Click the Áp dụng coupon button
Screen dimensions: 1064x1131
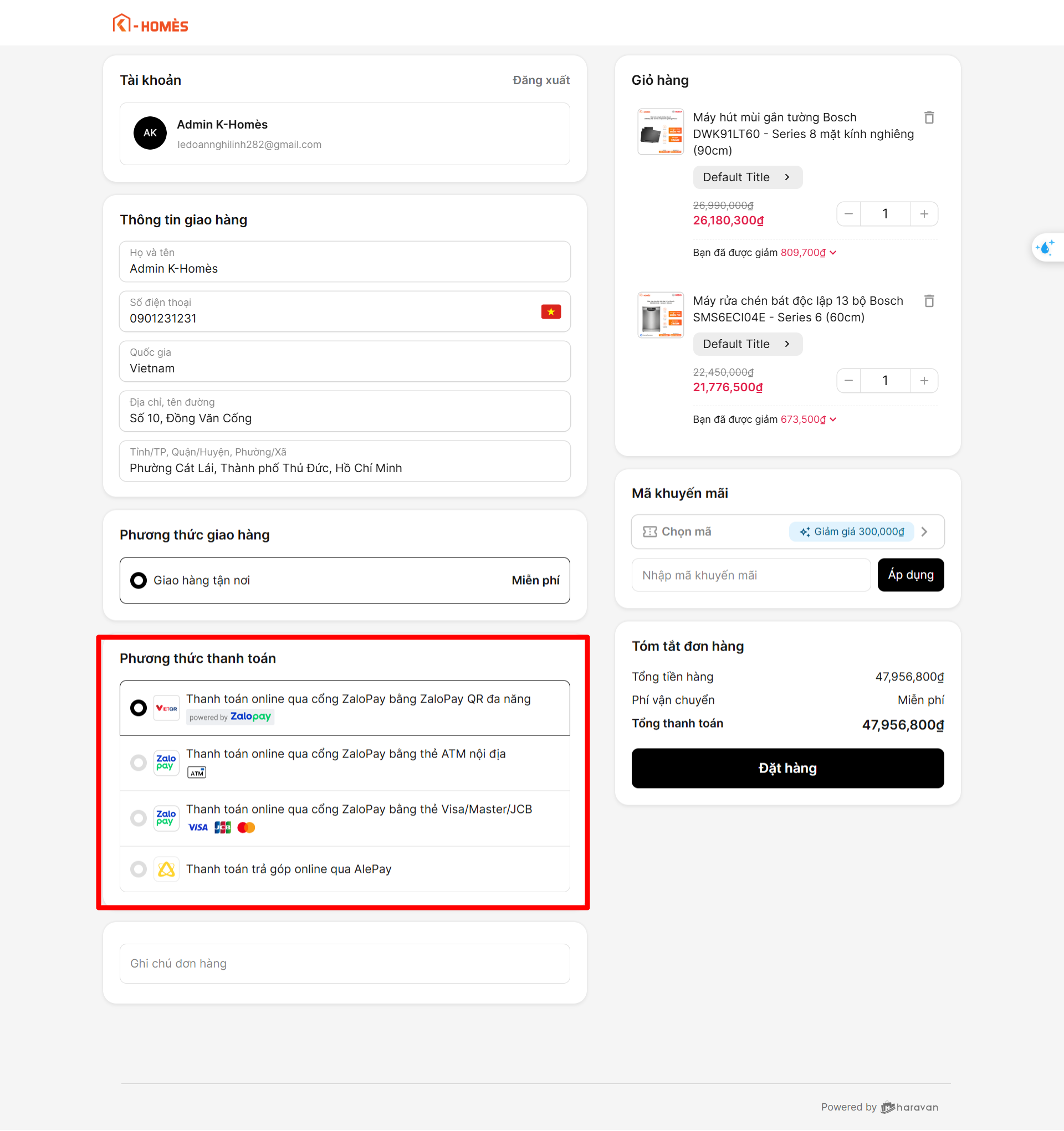click(x=910, y=575)
